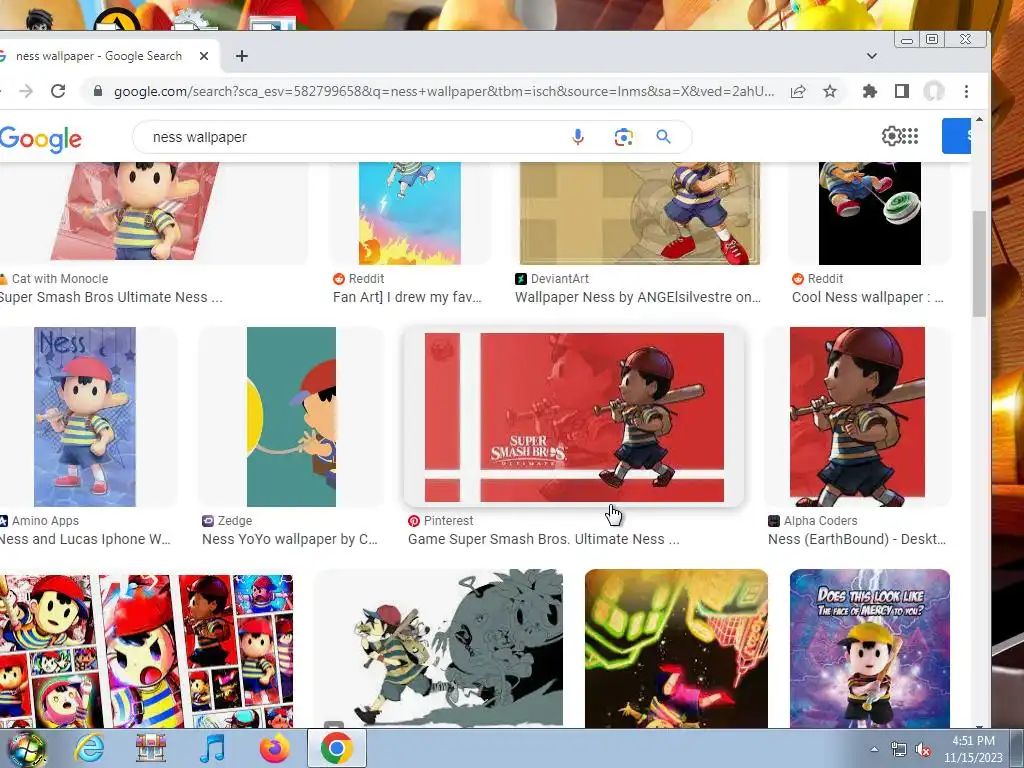The height and width of the screenshot is (768, 1024).
Task: Click the ness wallpaper search field
Action: 353,137
